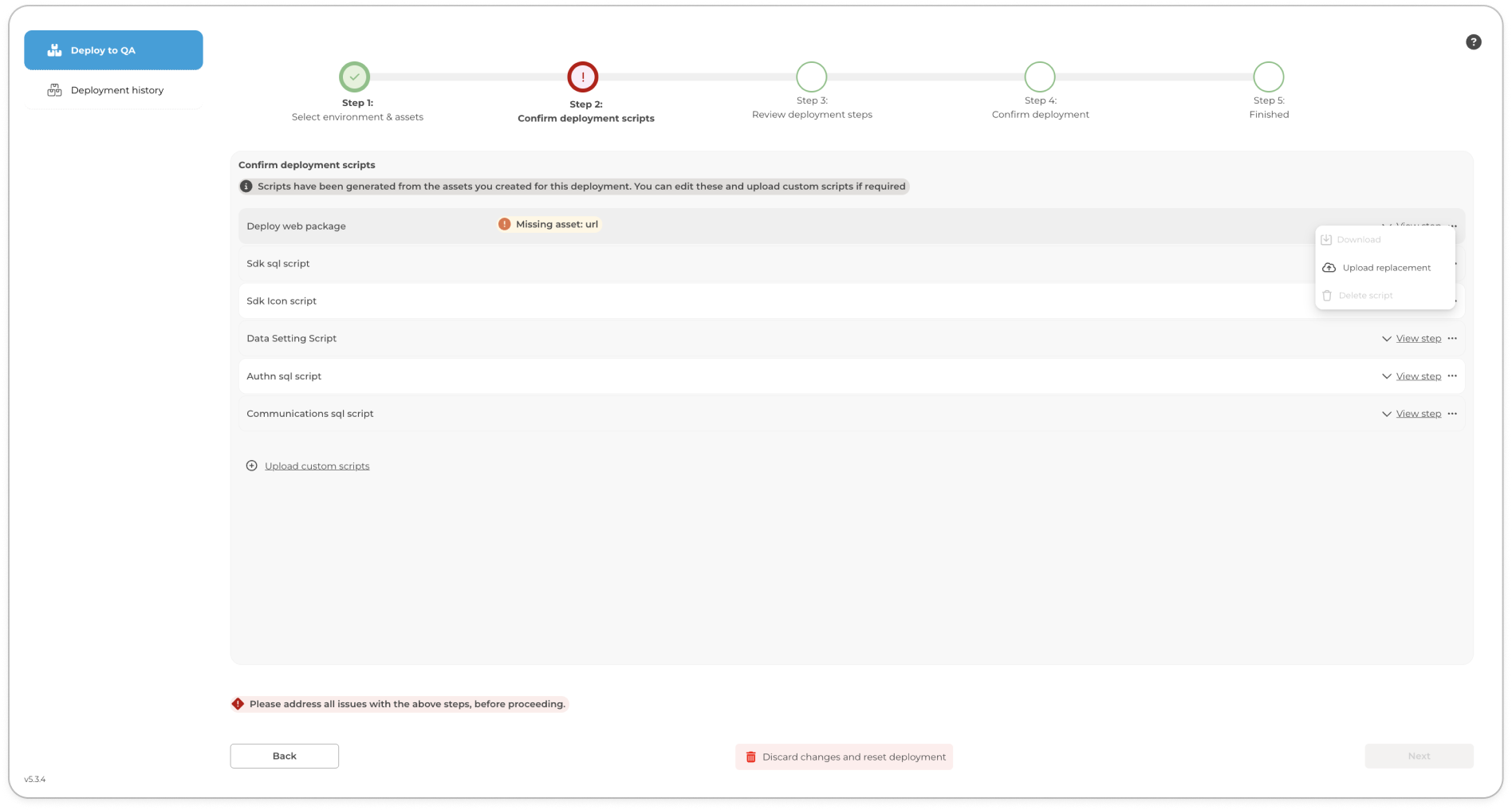This screenshot has height=810, width=1512.
Task: Click the Step 1 completed checkmark circle
Action: (354, 77)
